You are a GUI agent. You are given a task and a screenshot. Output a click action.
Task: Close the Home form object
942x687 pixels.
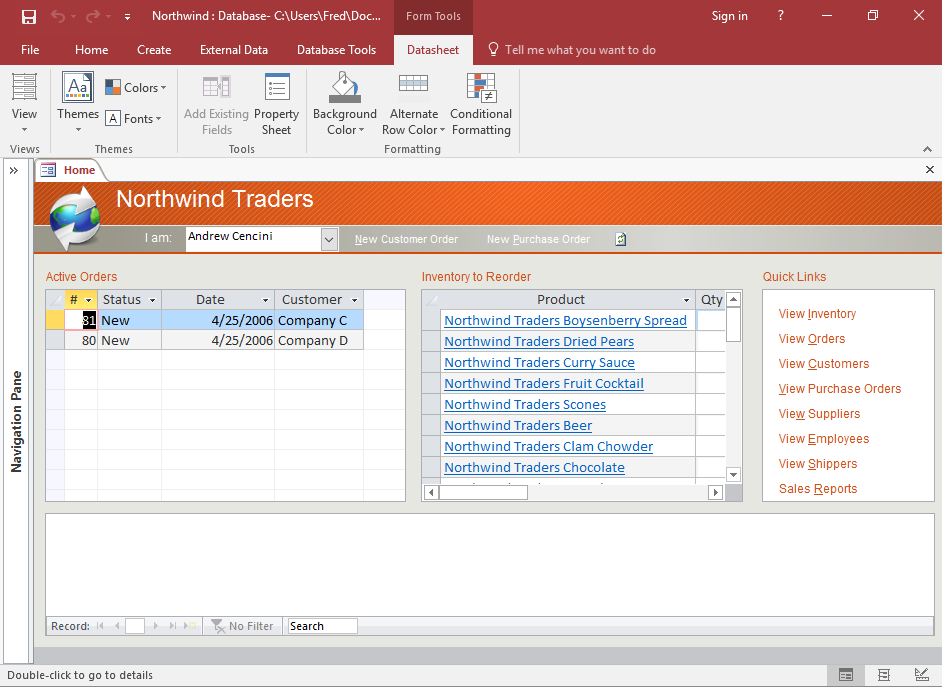click(929, 170)
